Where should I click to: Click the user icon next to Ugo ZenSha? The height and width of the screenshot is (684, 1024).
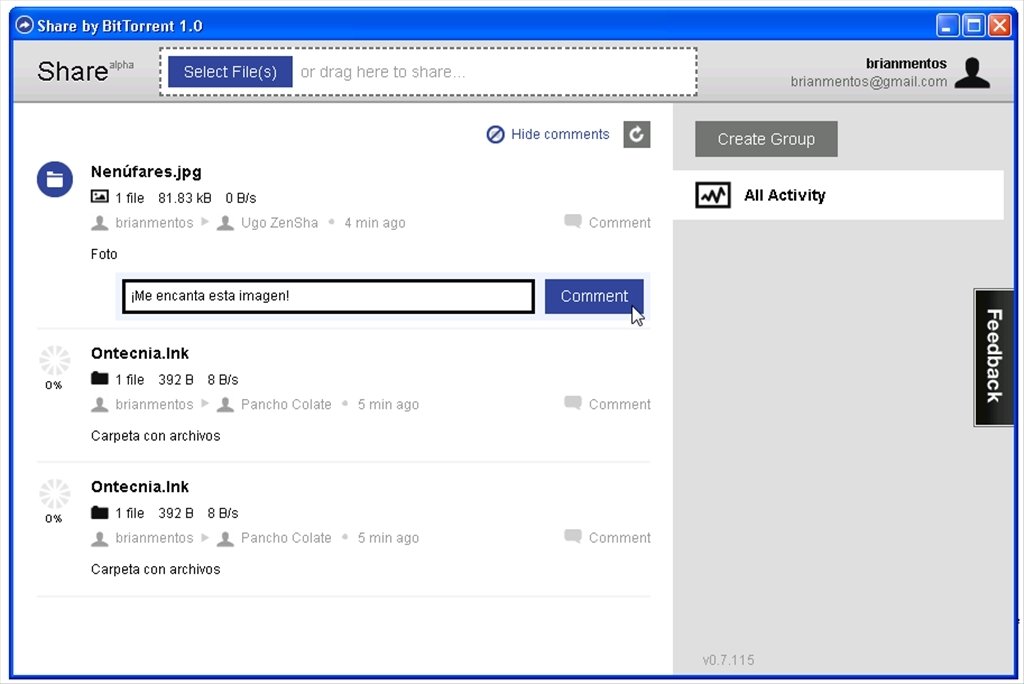point(225,223)
